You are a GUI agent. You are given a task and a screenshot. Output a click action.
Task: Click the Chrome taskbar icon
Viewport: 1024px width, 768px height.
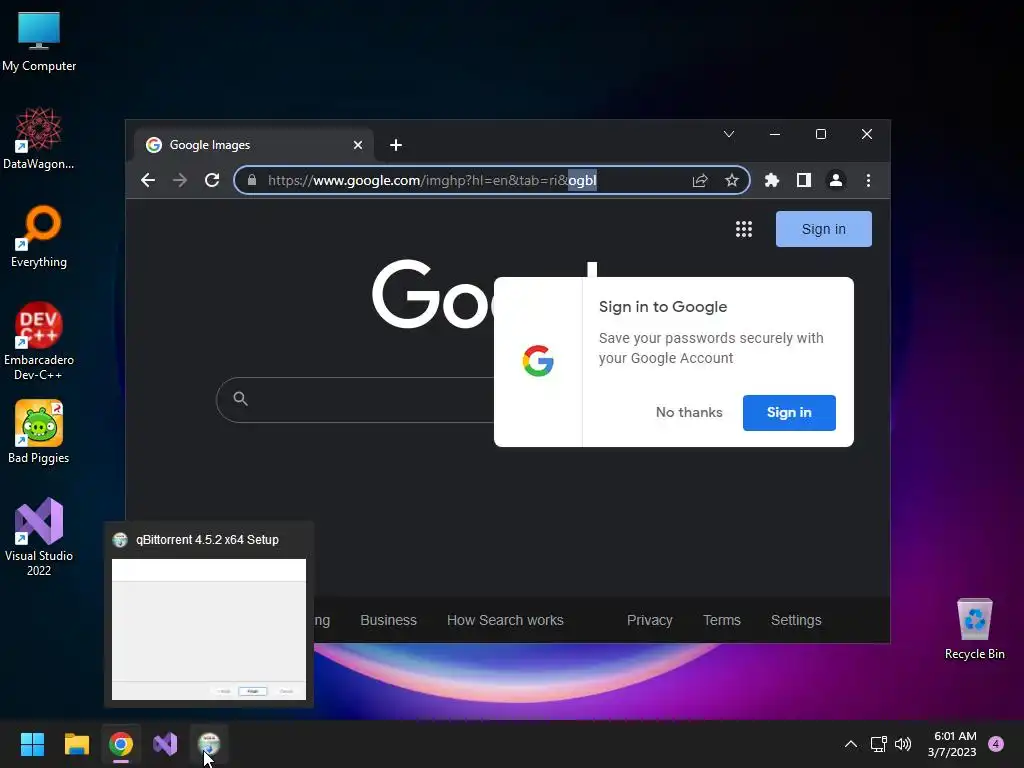click(x=121, y=744)
